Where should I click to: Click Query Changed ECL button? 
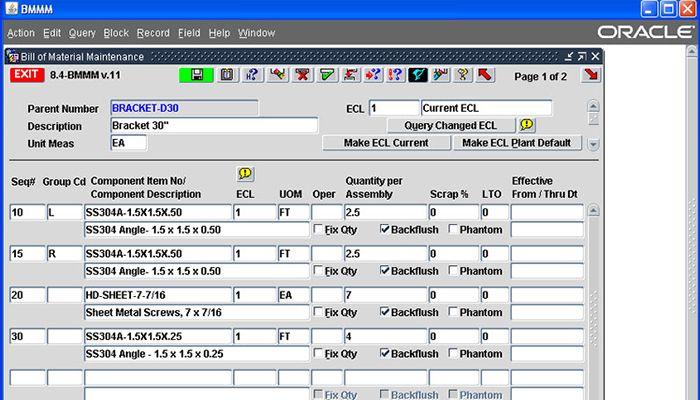[450, 125]
